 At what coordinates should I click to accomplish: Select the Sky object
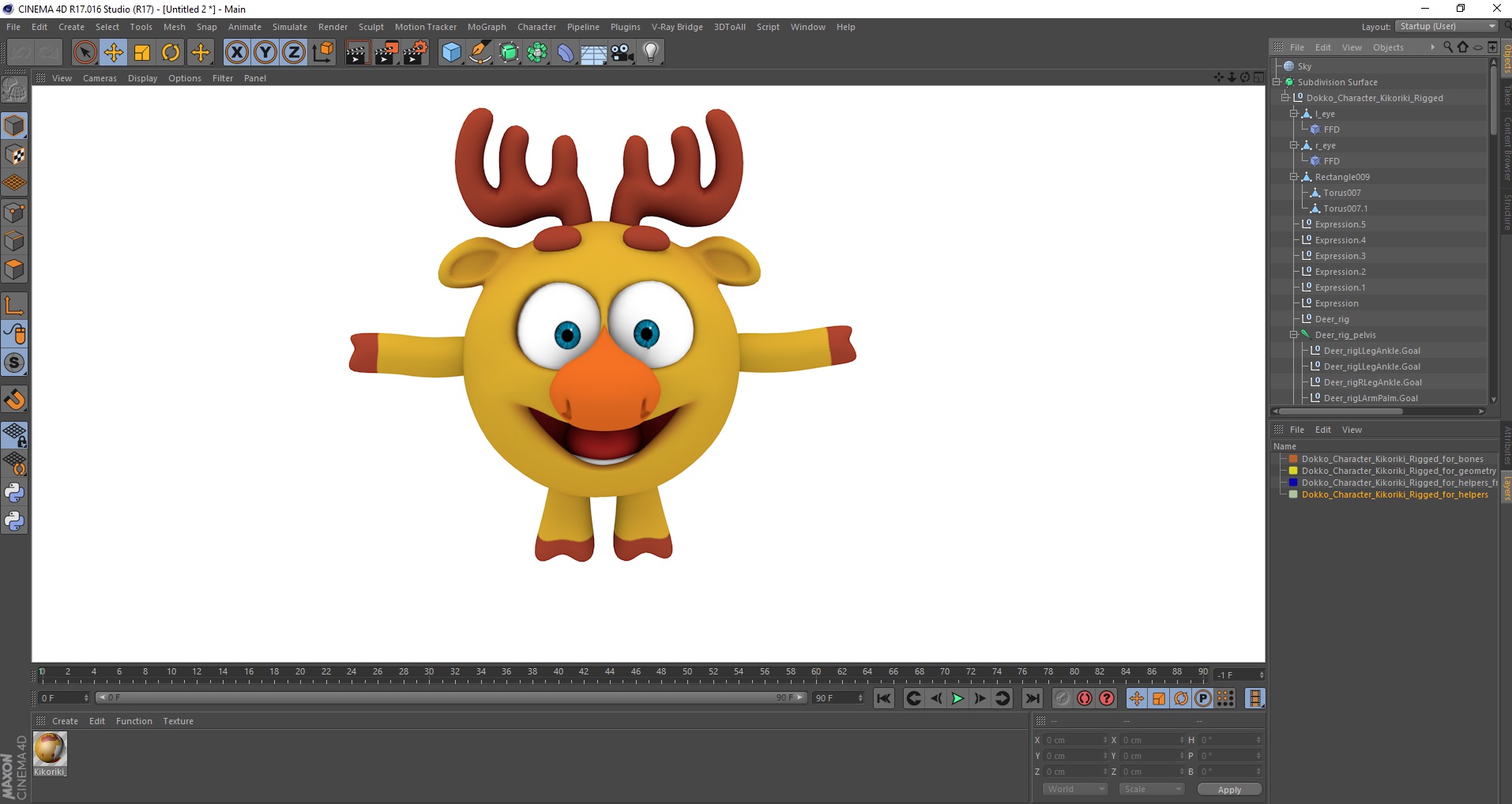(1304, 66)
